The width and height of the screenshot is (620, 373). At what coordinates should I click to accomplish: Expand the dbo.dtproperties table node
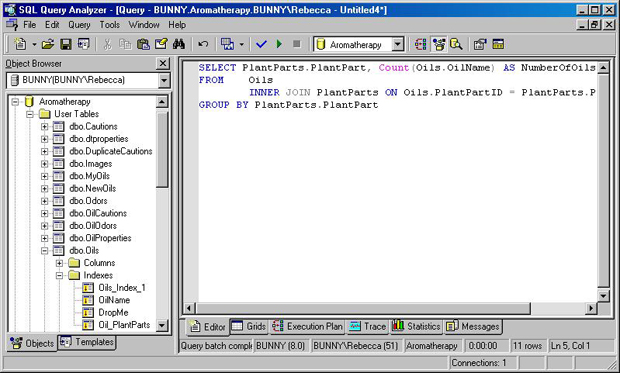(44, 139)
